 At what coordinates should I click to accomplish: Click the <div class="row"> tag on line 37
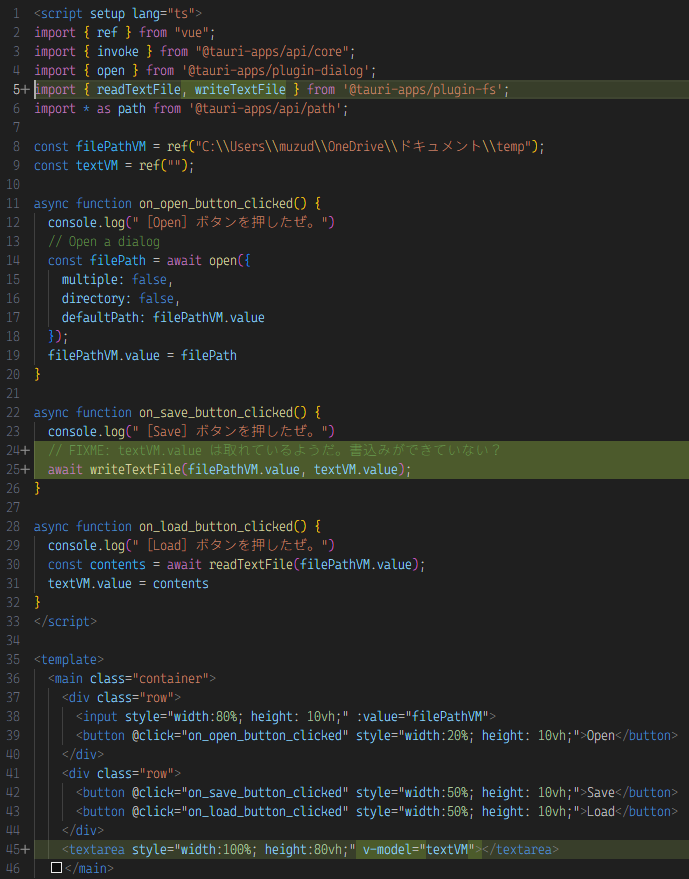tap(122, 698)
